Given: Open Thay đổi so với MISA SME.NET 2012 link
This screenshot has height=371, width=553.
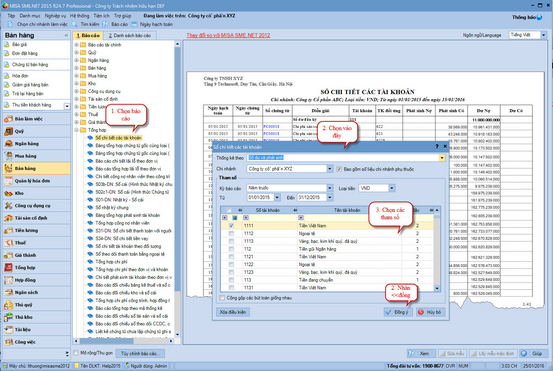Looking at the screenshot, I should point(228,35).
